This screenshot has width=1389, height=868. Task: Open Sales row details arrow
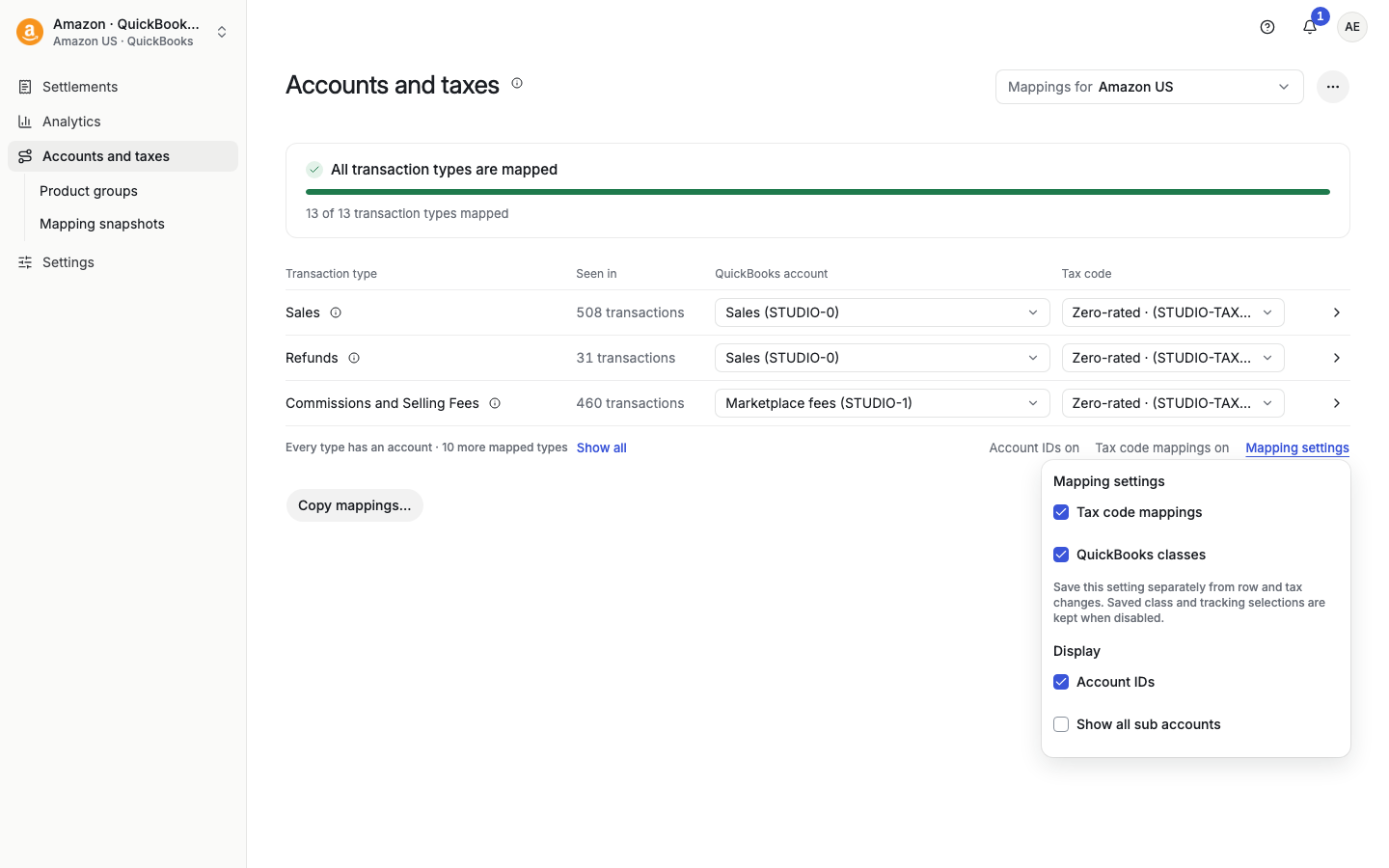1337,312
